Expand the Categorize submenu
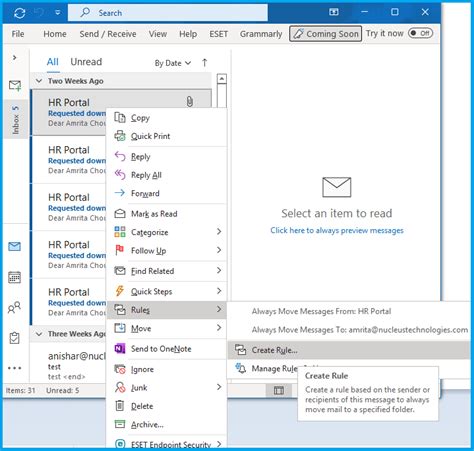 pos(166,232)
